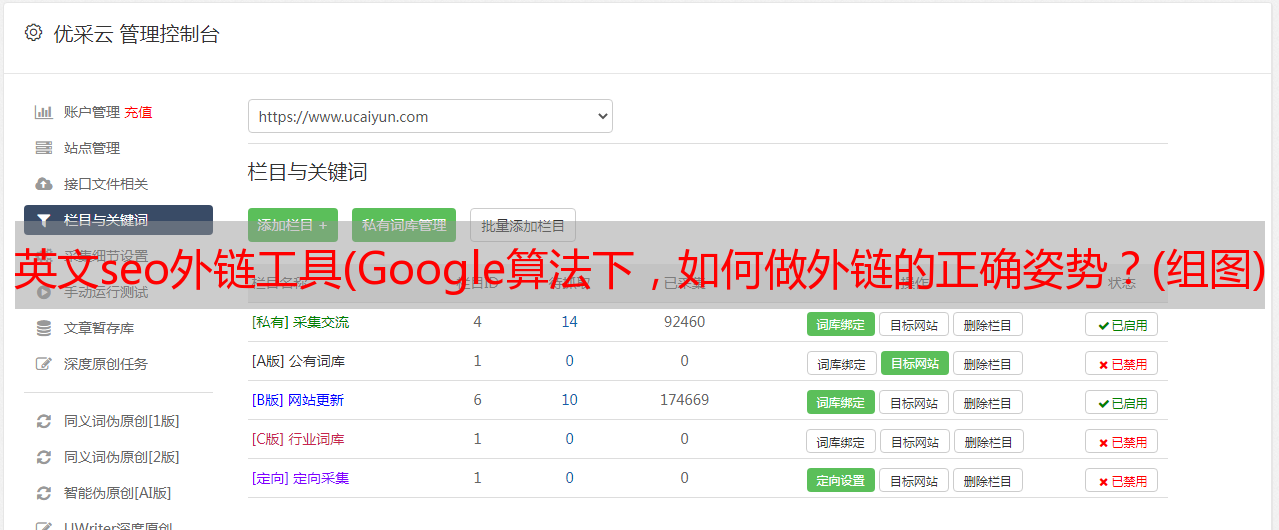Click 词库绑定 for 行业词库 row
This screenshot has width=1279, height=530.
pyautogui.click(x=841, y=441)
